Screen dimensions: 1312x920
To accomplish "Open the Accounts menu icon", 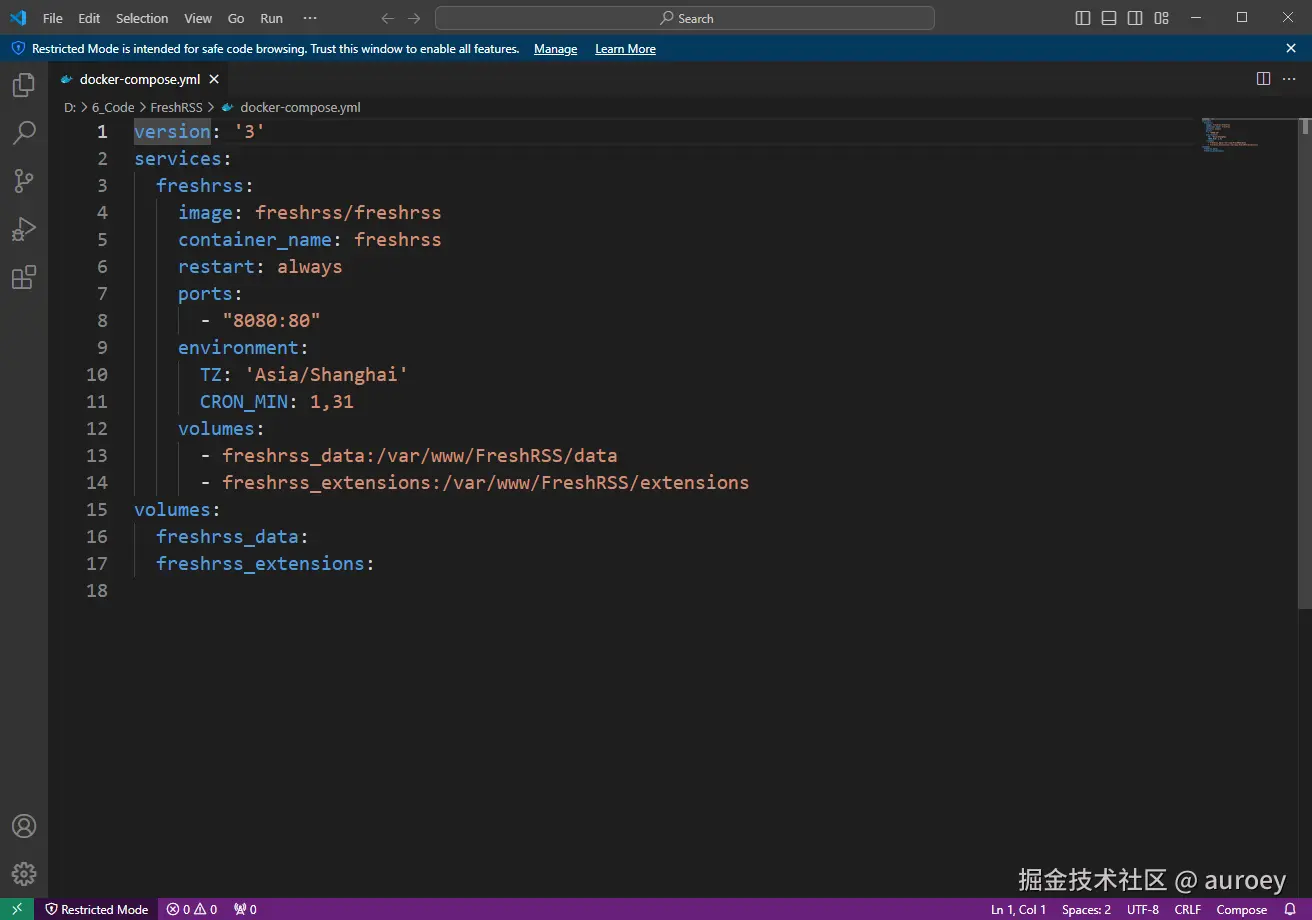I will [x=24, y=826].
